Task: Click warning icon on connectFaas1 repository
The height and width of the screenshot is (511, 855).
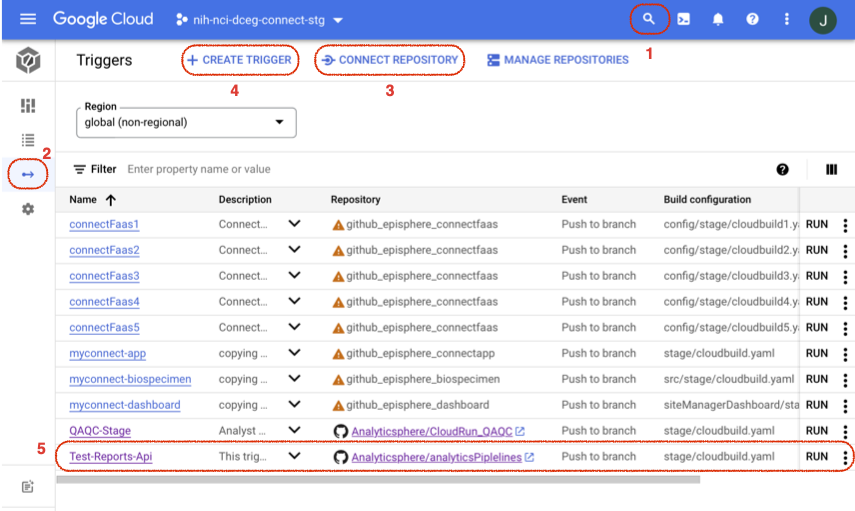Action: (338, 225)
